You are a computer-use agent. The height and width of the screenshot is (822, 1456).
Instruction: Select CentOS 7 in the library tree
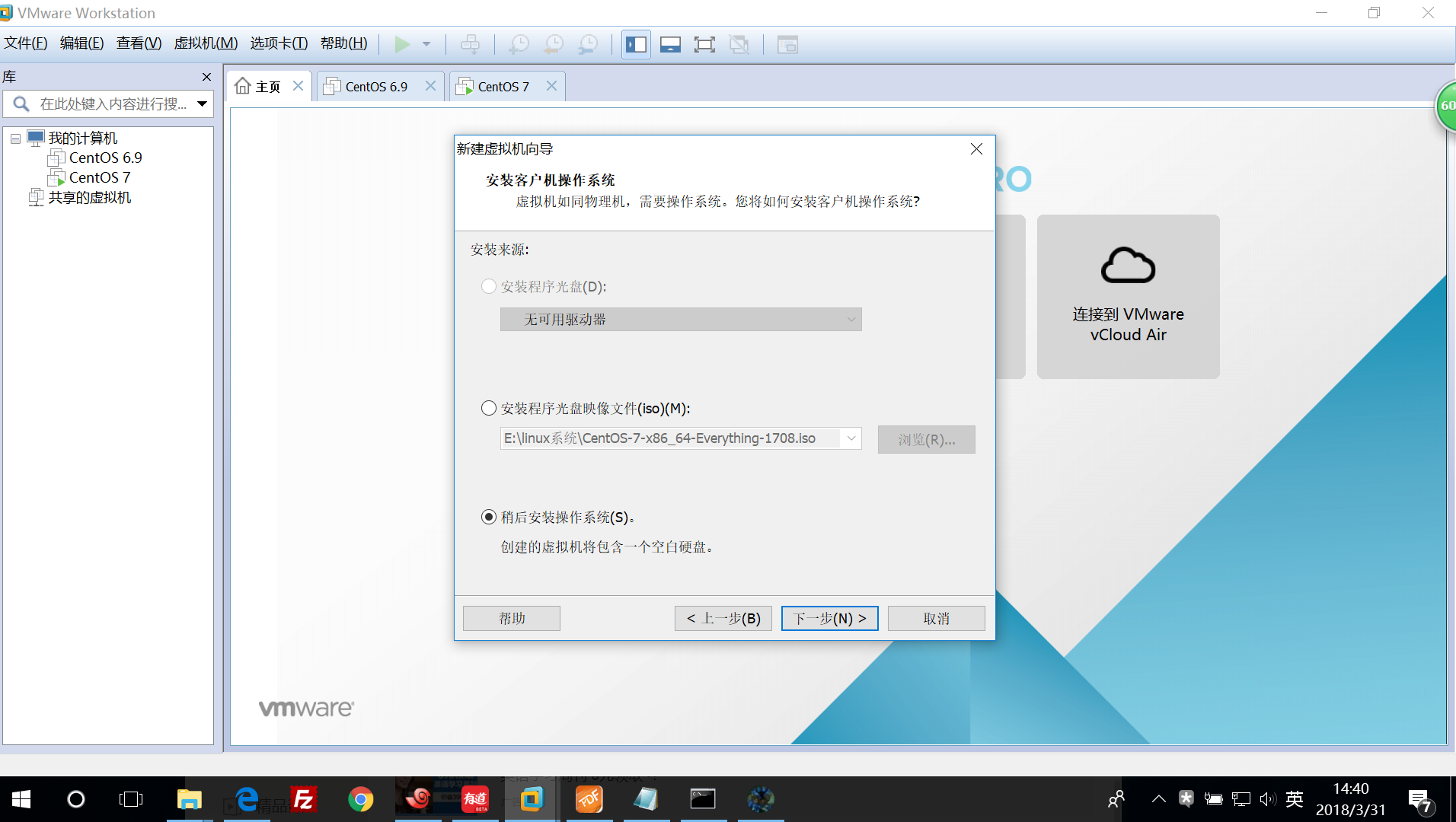[99, 177]
